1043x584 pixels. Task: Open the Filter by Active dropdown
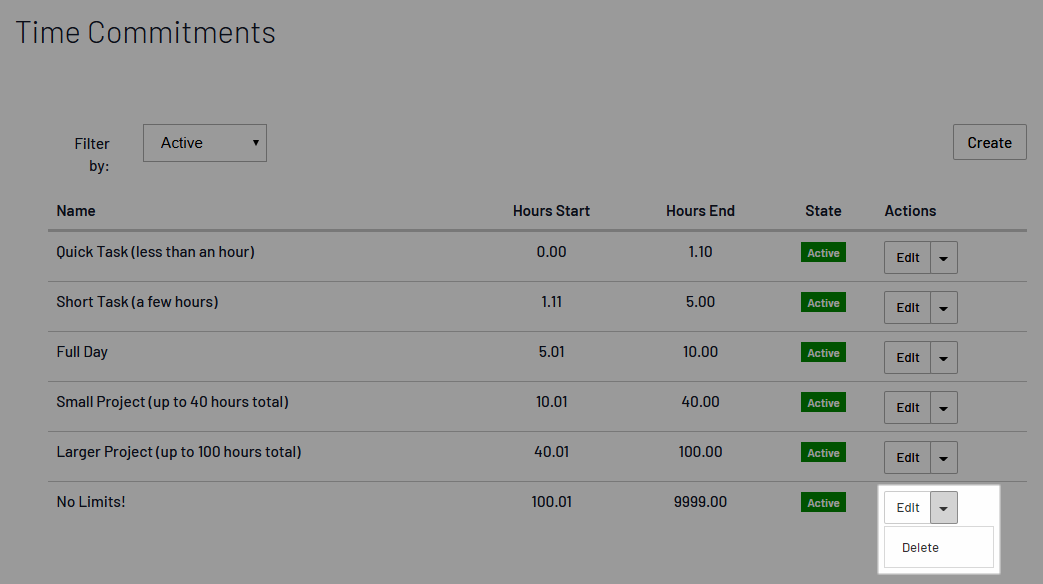pos(205,143)
